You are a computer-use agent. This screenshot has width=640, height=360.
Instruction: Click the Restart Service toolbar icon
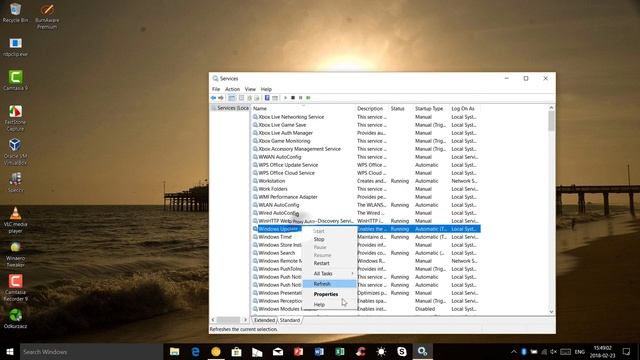(x=308, y=98)
